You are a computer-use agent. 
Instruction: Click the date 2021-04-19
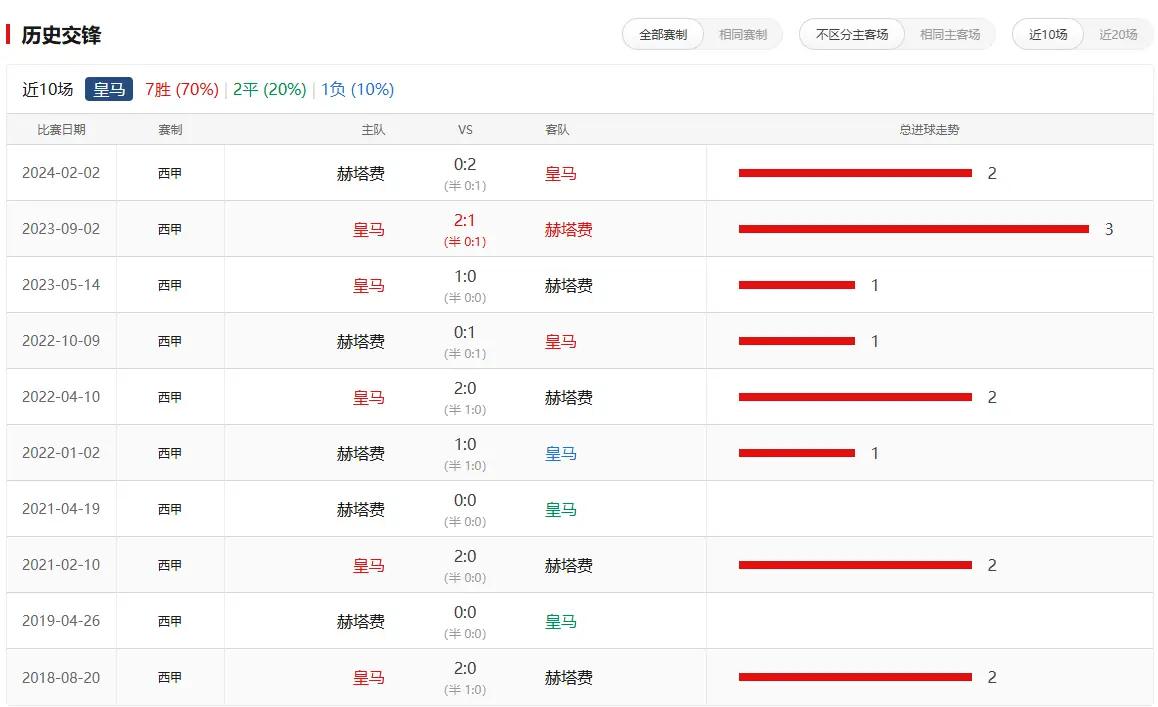tap(61, 509)
